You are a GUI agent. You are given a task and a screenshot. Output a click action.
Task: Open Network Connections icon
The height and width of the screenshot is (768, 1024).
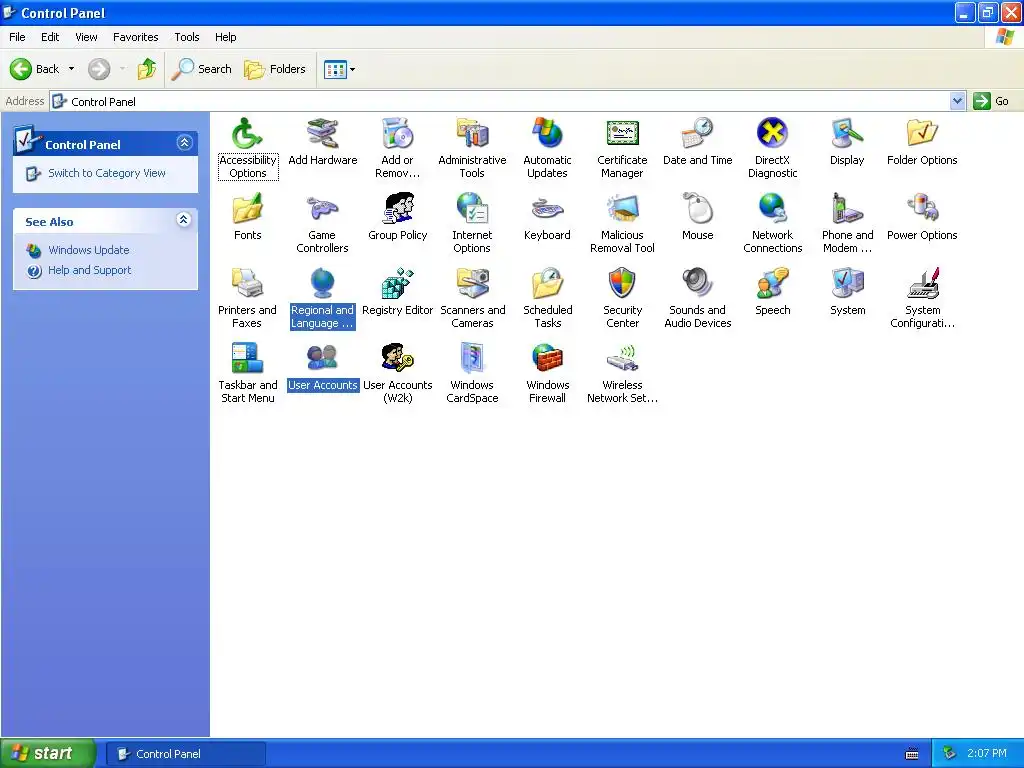(773, 209)
